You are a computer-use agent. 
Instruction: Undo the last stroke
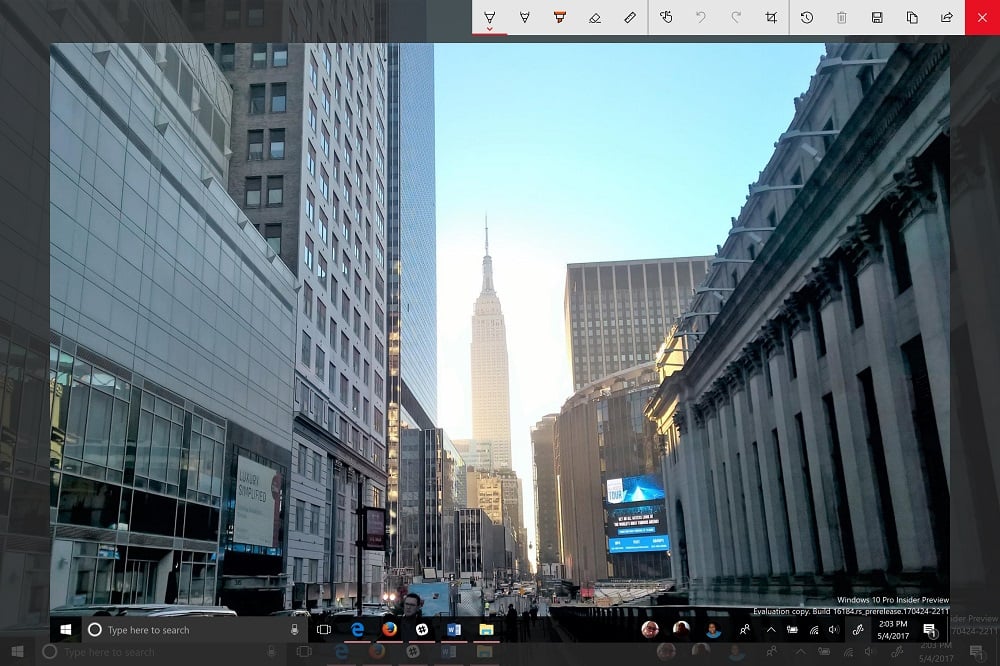701,18
